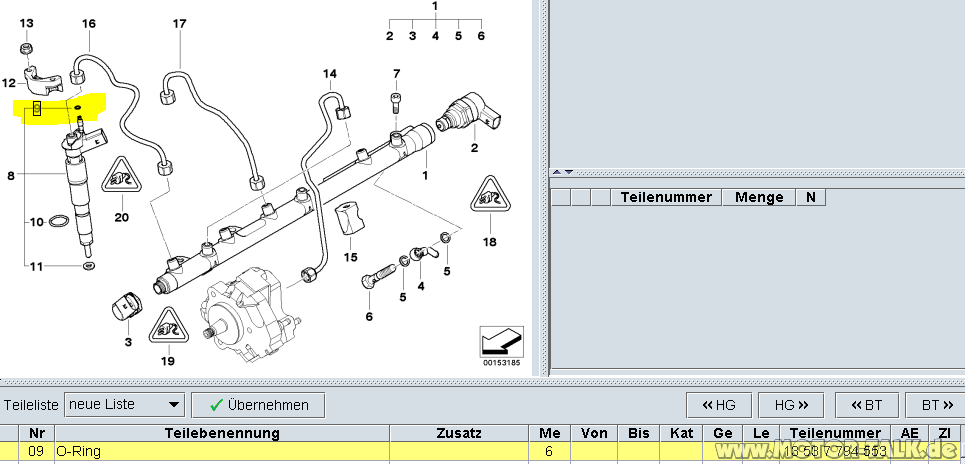Image resolution: width=965 pixels, height=464 pixels.
Task: Click the high-pressure pump drawing
Action: click(x=250, y=317)
